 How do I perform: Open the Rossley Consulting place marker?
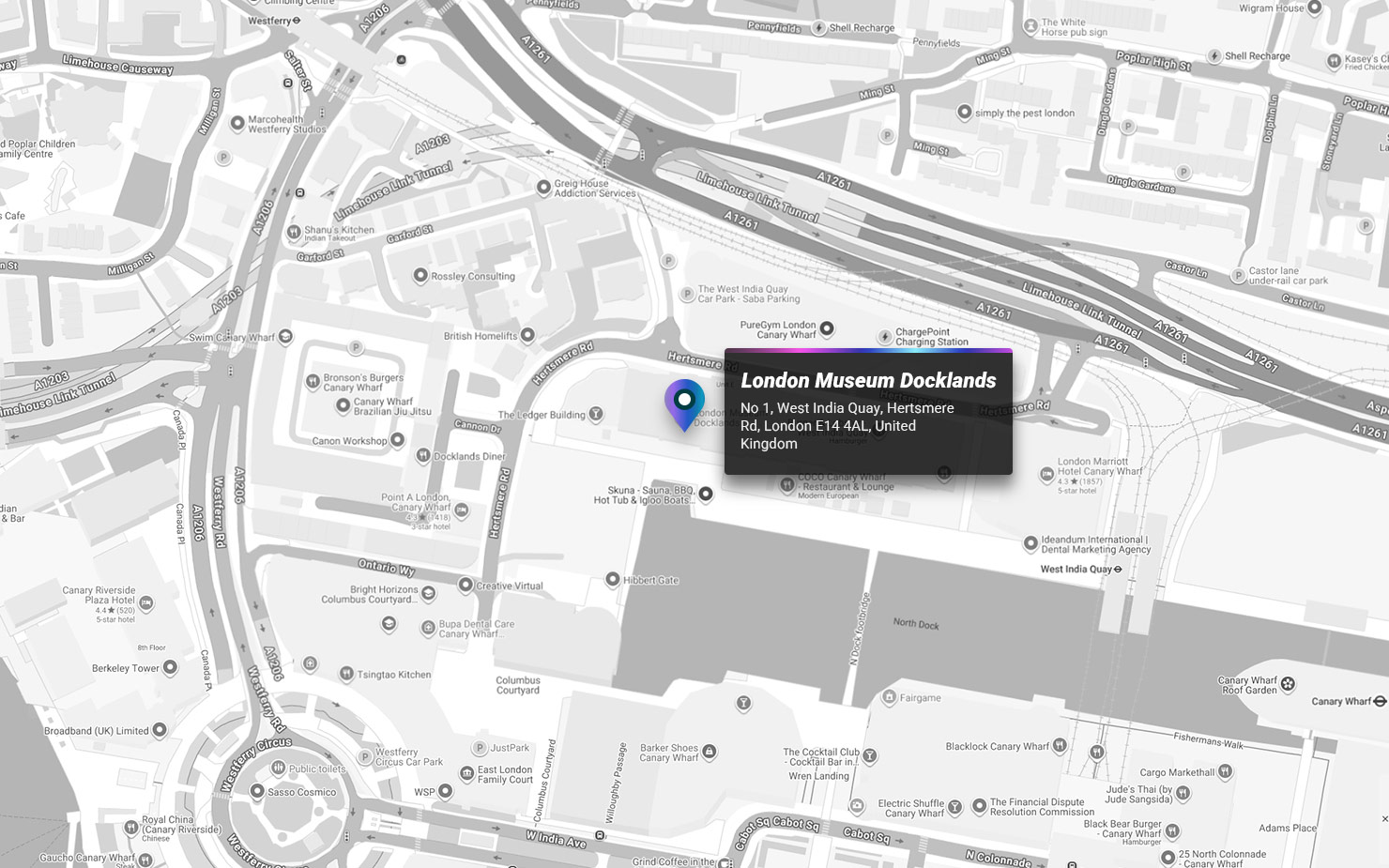(x=420, y=276)
